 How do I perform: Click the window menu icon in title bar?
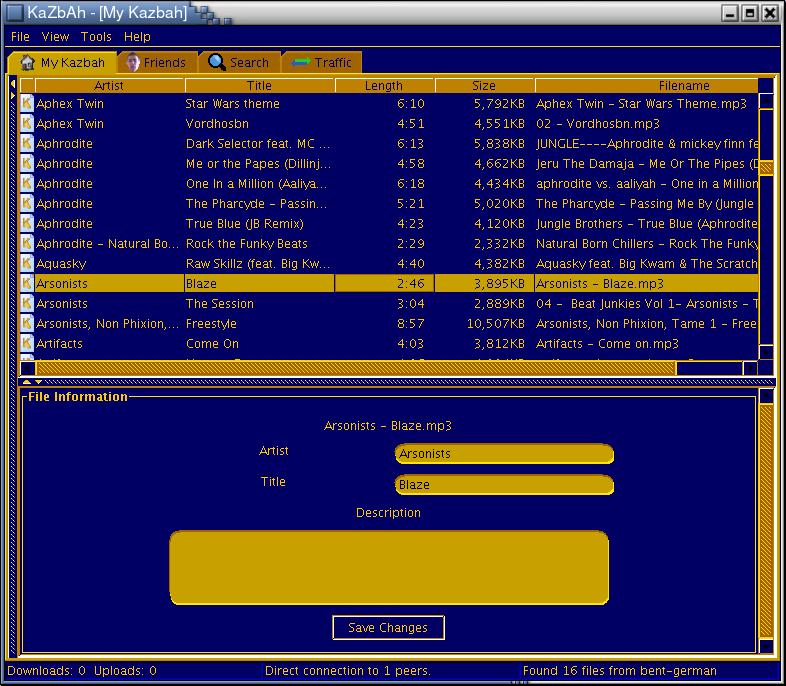tap(14, 12)
